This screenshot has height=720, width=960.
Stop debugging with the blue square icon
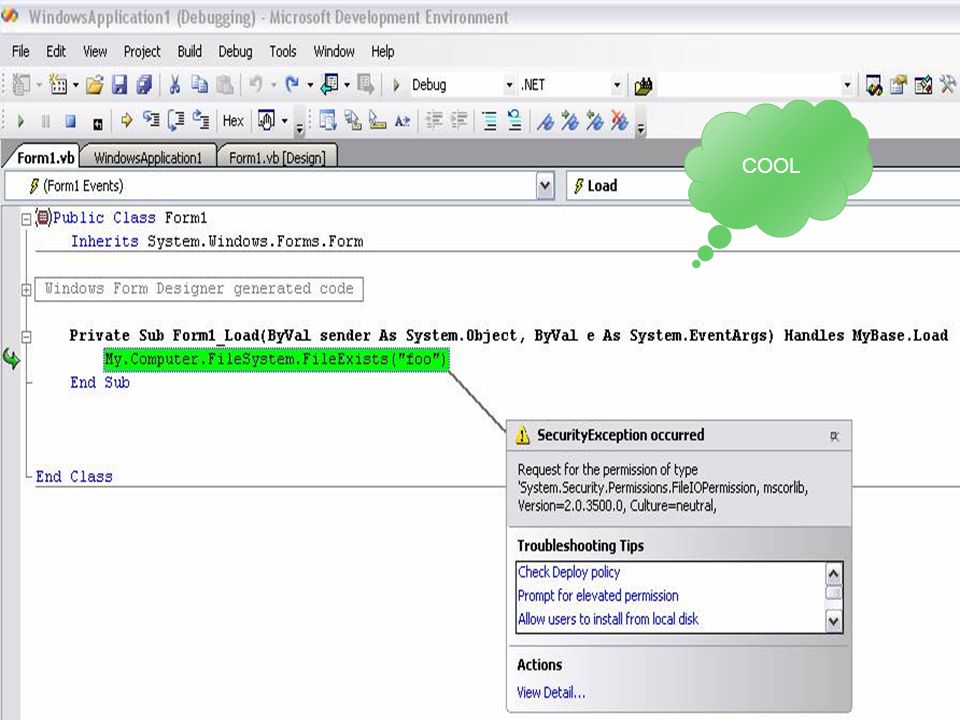tap(70, 121)
